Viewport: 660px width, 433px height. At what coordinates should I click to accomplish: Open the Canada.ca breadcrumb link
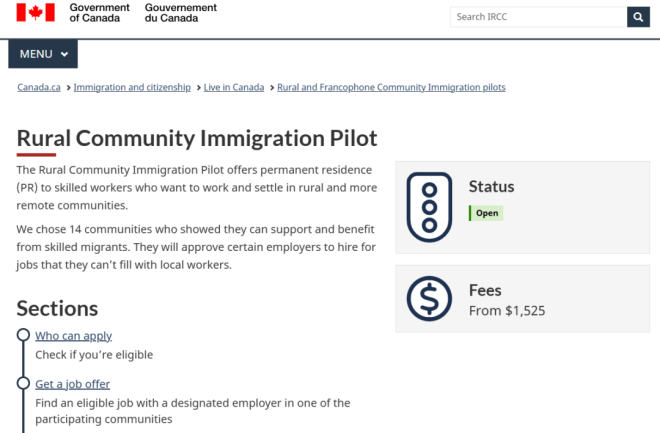pyautogui.click(x=39, y=88)
